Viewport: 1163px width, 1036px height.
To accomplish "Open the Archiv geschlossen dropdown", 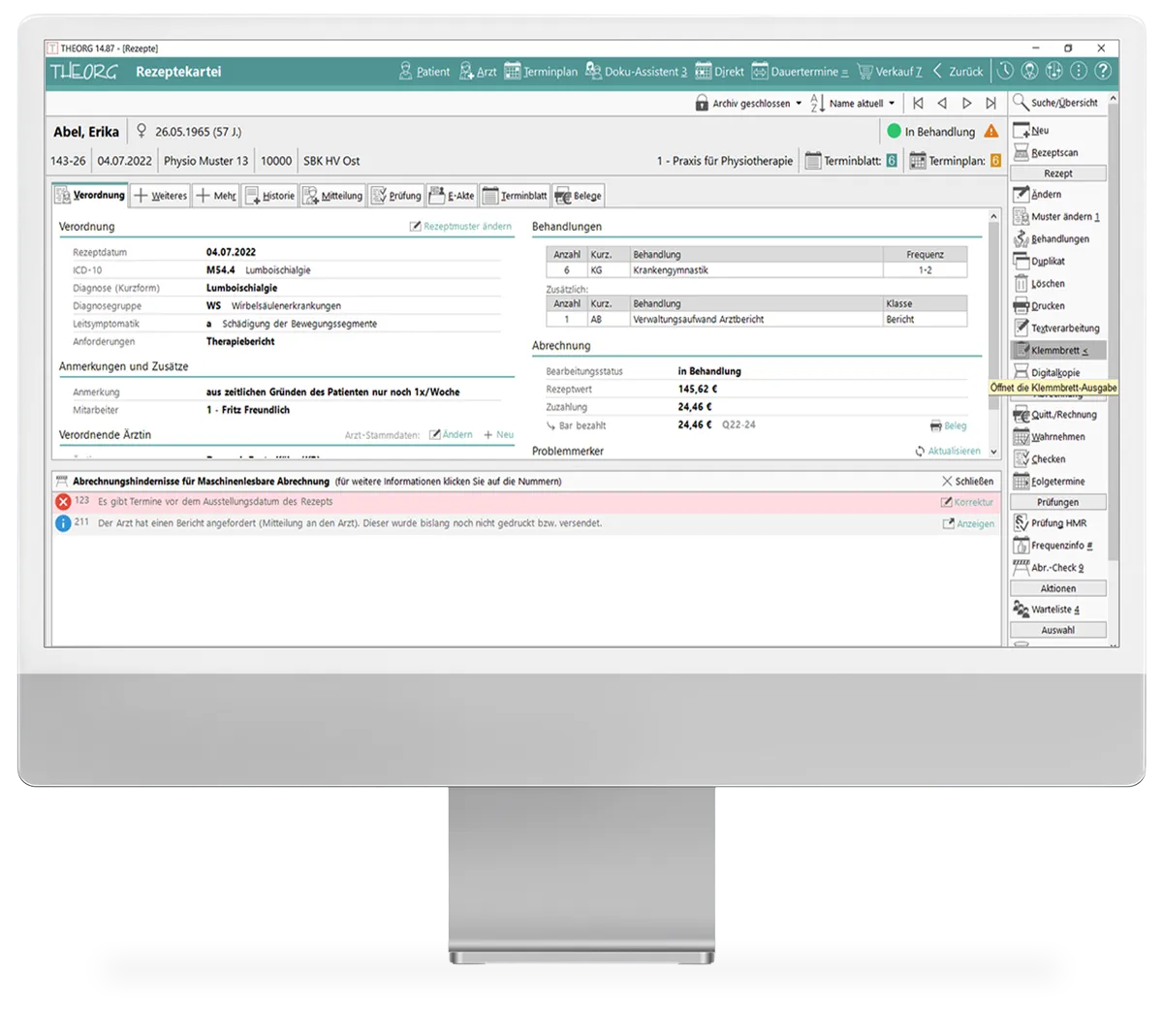I will (748, 103).
